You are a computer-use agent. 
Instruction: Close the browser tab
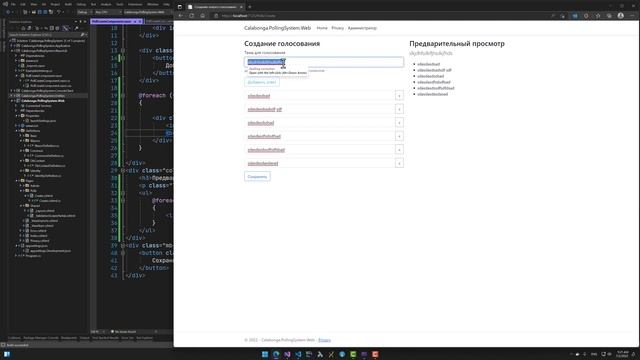241,7
